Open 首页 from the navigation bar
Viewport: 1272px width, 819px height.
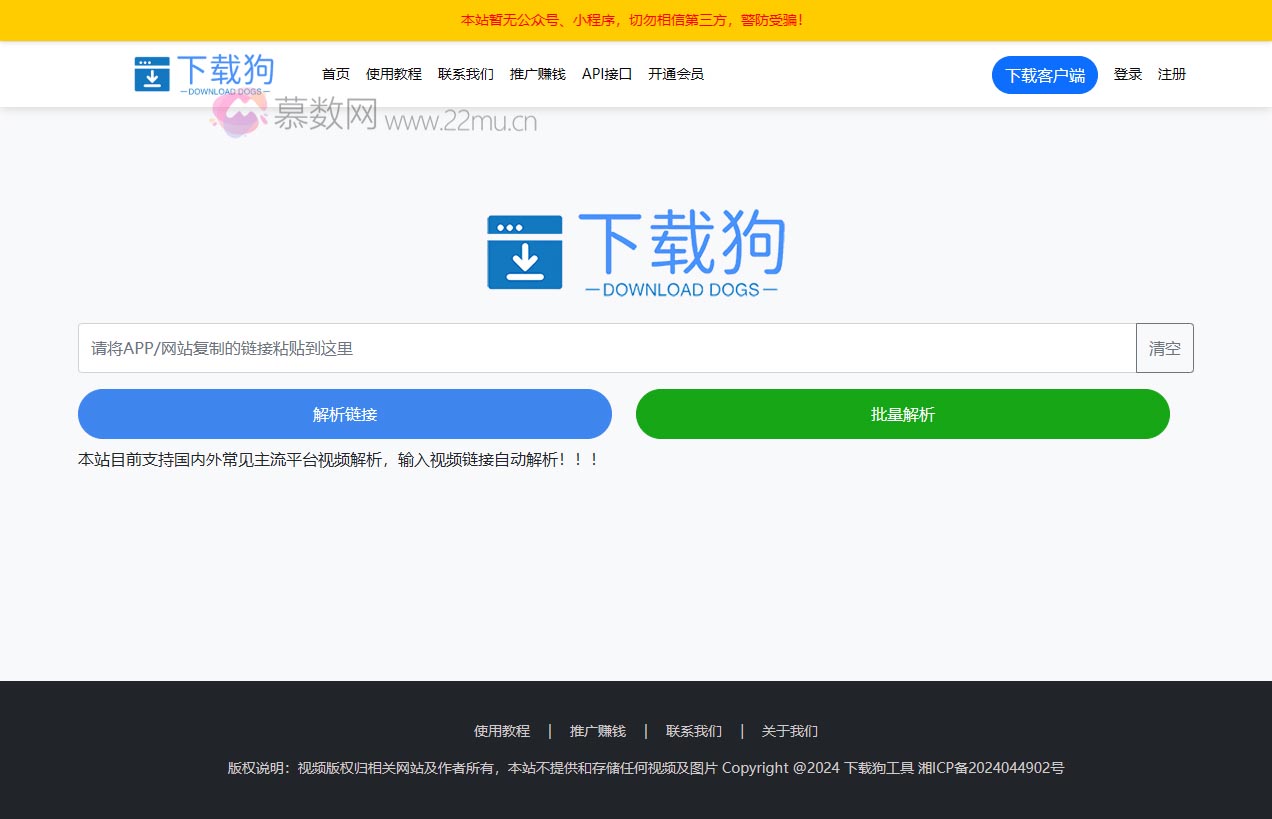[336, 73]
